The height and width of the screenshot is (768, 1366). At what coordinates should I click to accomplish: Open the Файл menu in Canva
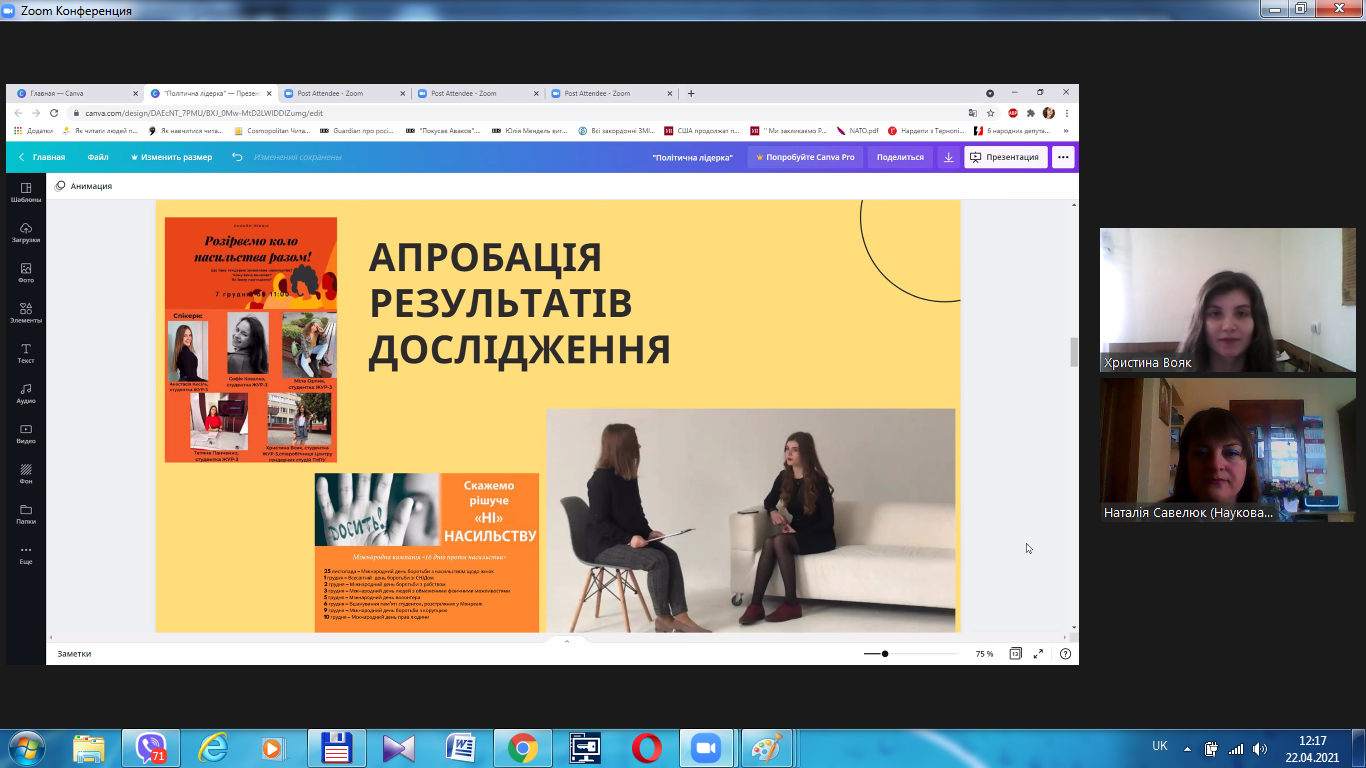(99, 157)
